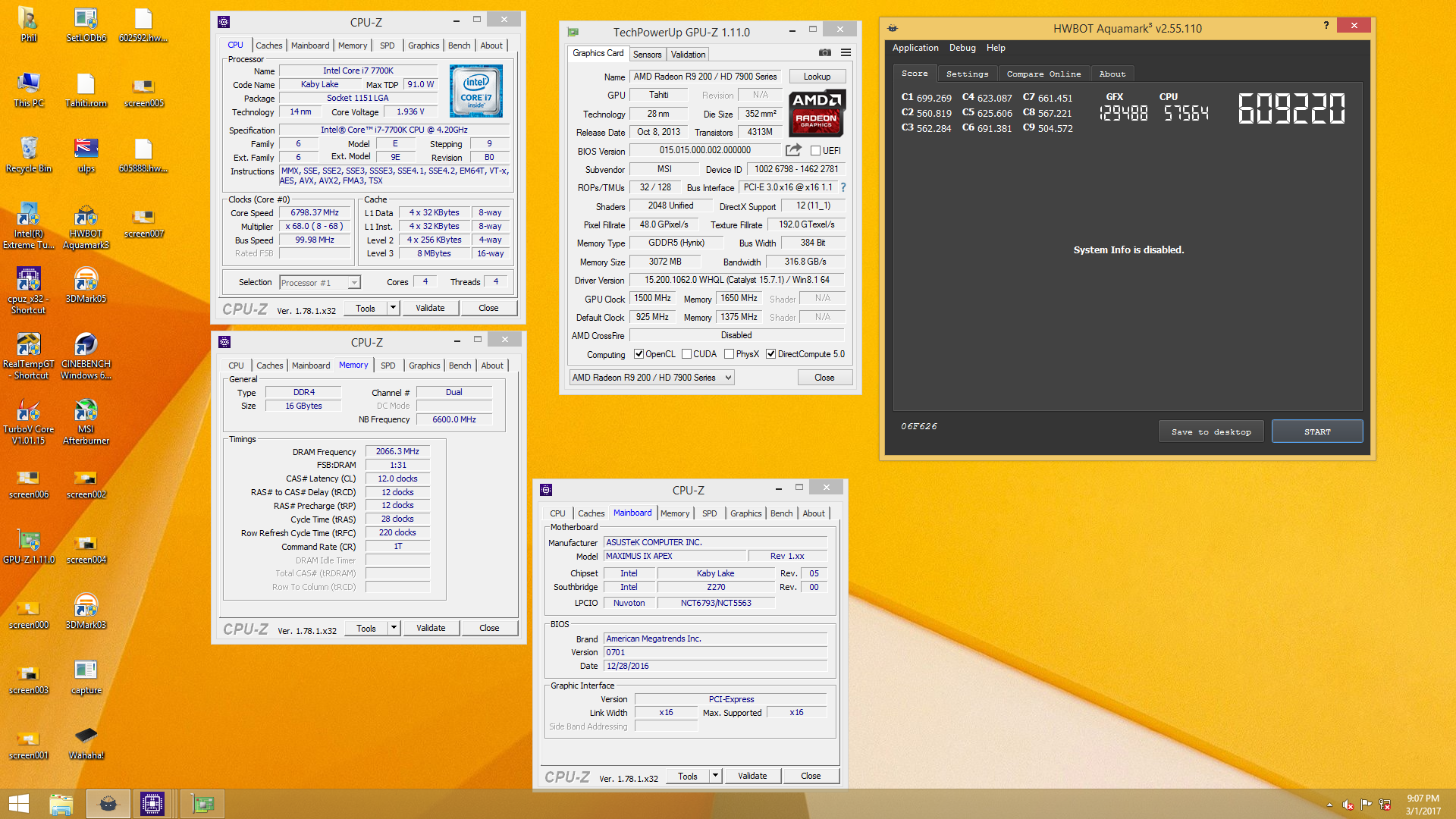Click taskbar clock showing 9:07 PM
1456x819 pixels.
(1423, 805)
